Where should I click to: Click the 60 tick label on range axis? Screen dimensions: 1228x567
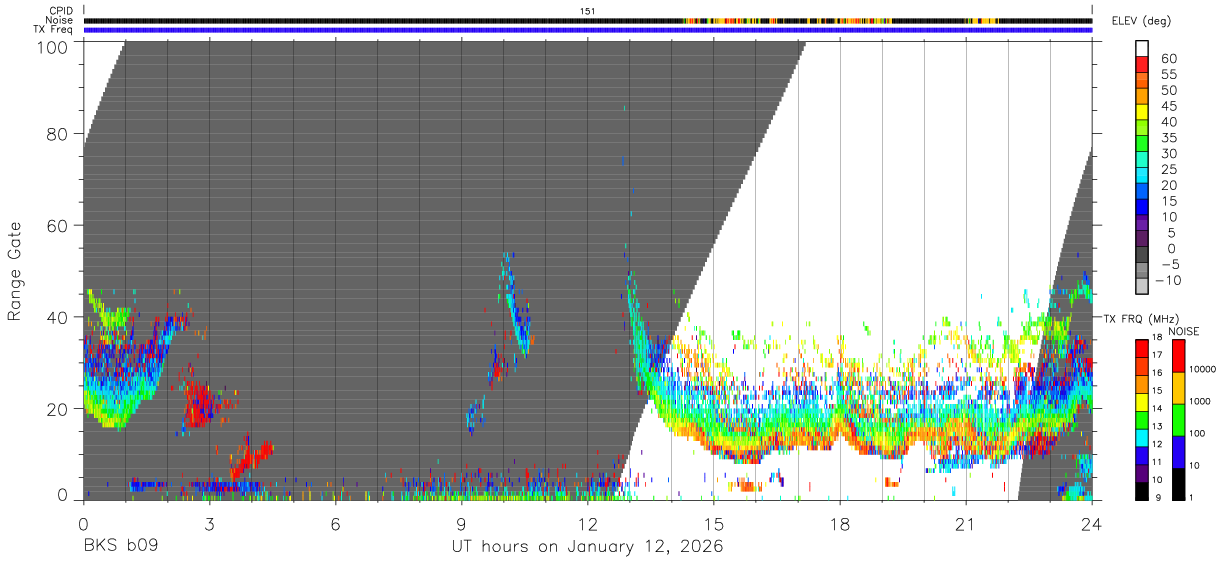(58, 226)
